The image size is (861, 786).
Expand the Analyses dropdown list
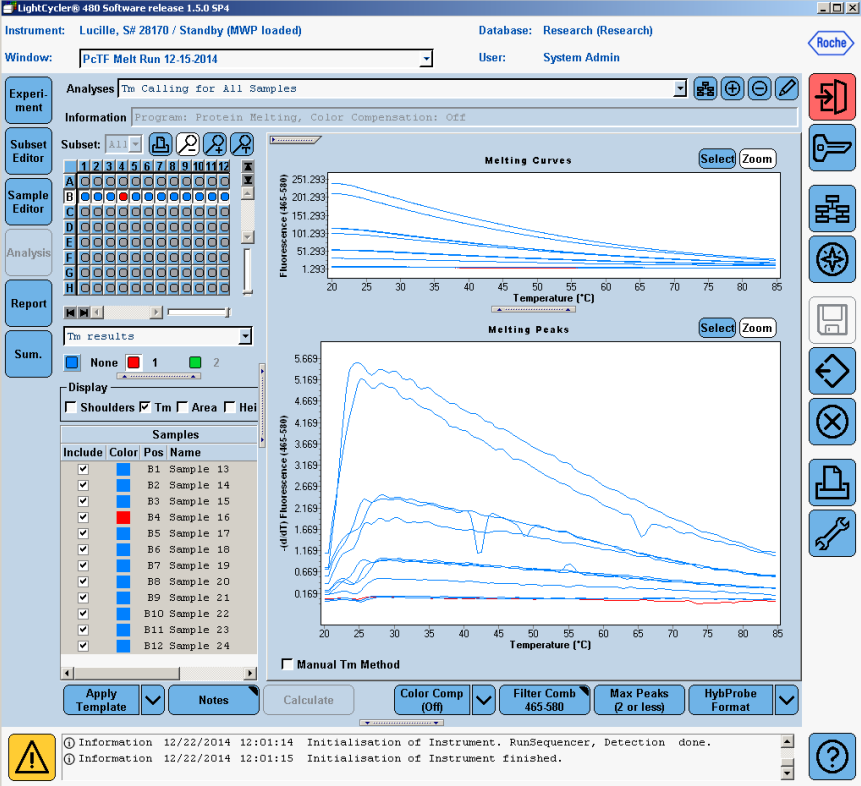[680, 89]
